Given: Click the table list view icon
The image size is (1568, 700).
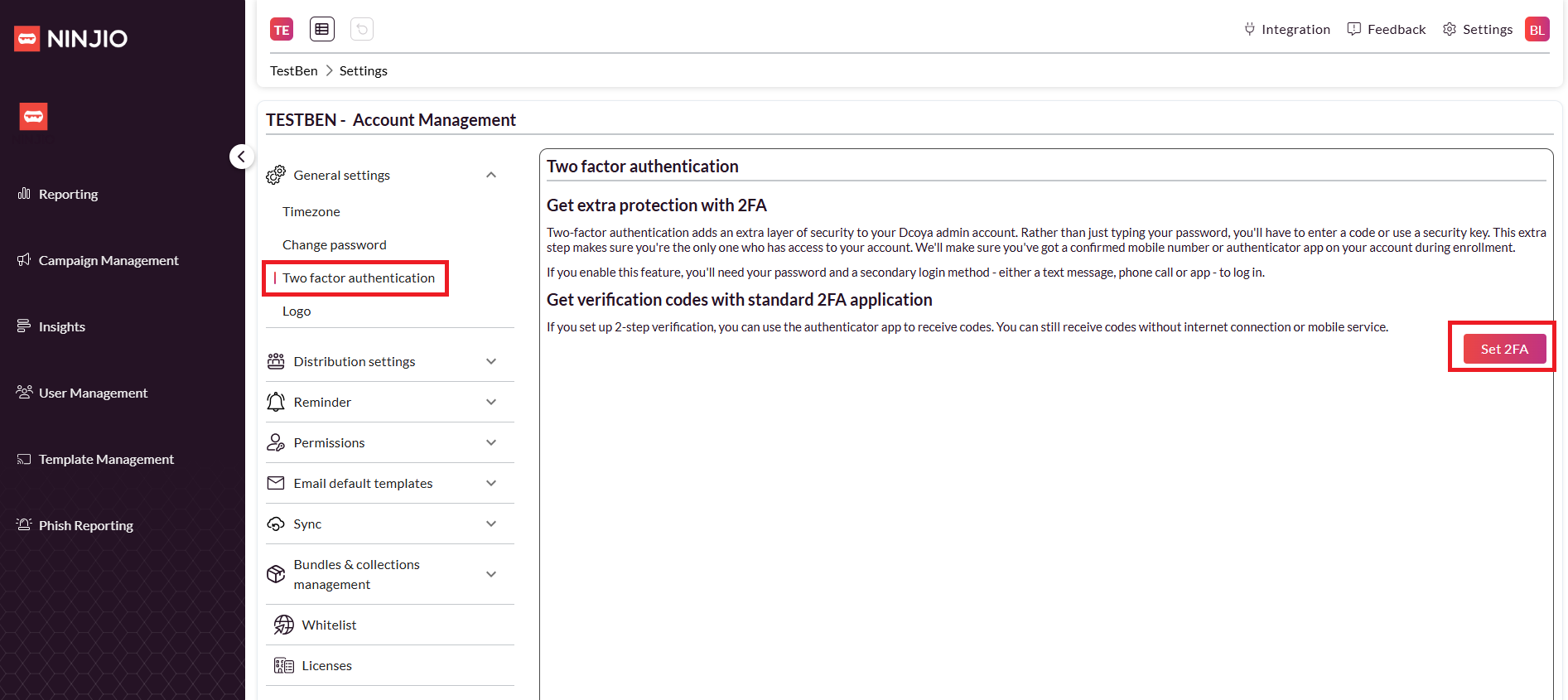Looking at the screenshot, I should [322, 29].
